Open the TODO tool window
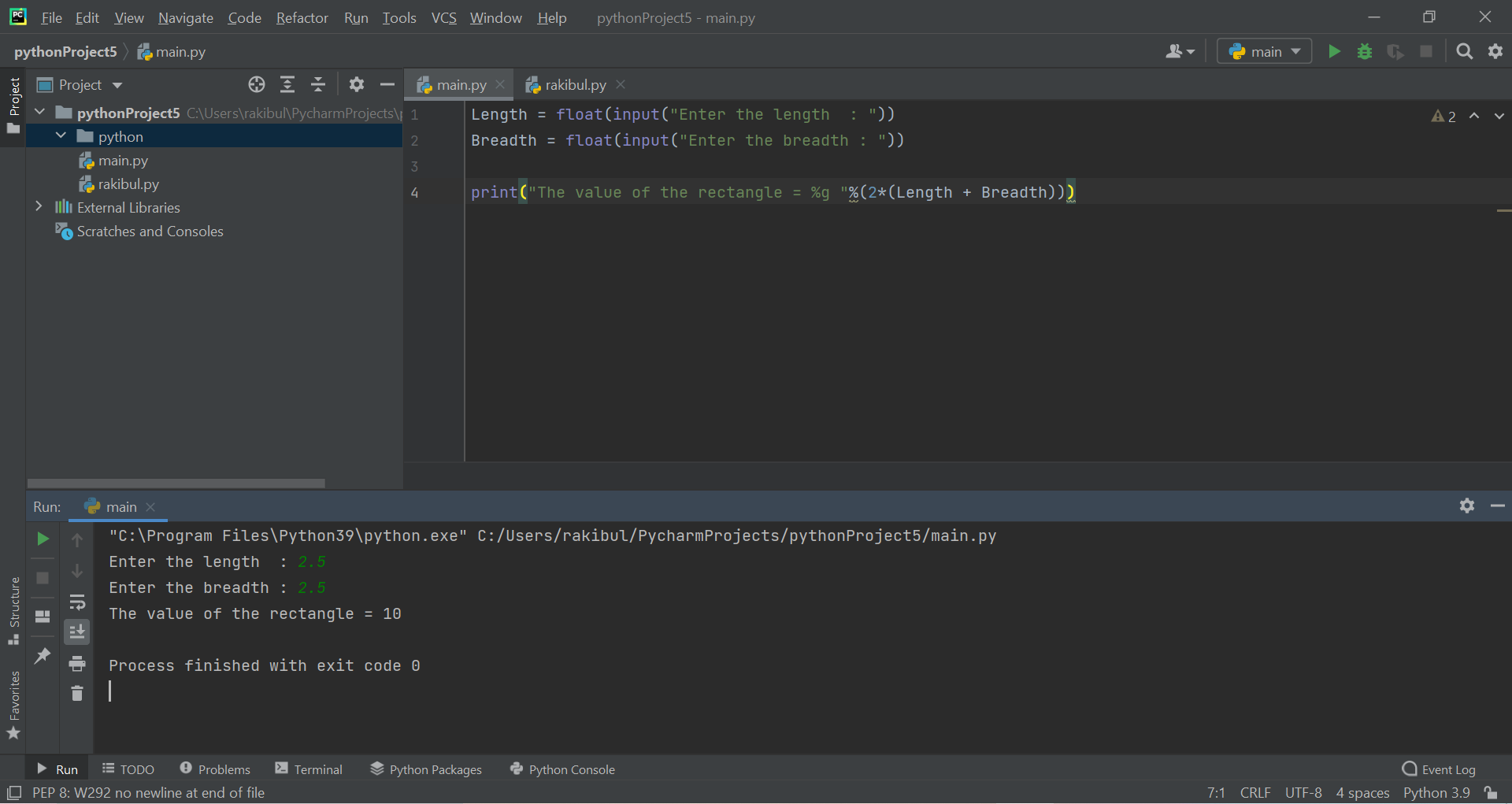Screen dimensions: 1512x804 click(128, 769)
